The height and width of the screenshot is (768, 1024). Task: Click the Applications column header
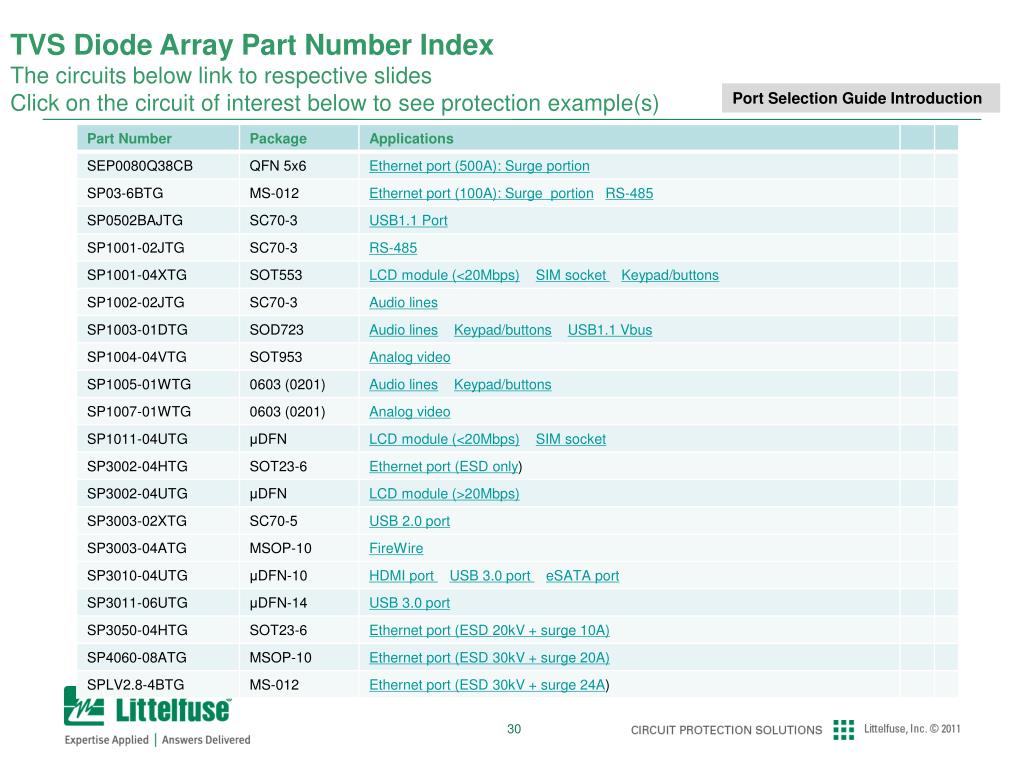pyautogui.click(x=411, y=138)
